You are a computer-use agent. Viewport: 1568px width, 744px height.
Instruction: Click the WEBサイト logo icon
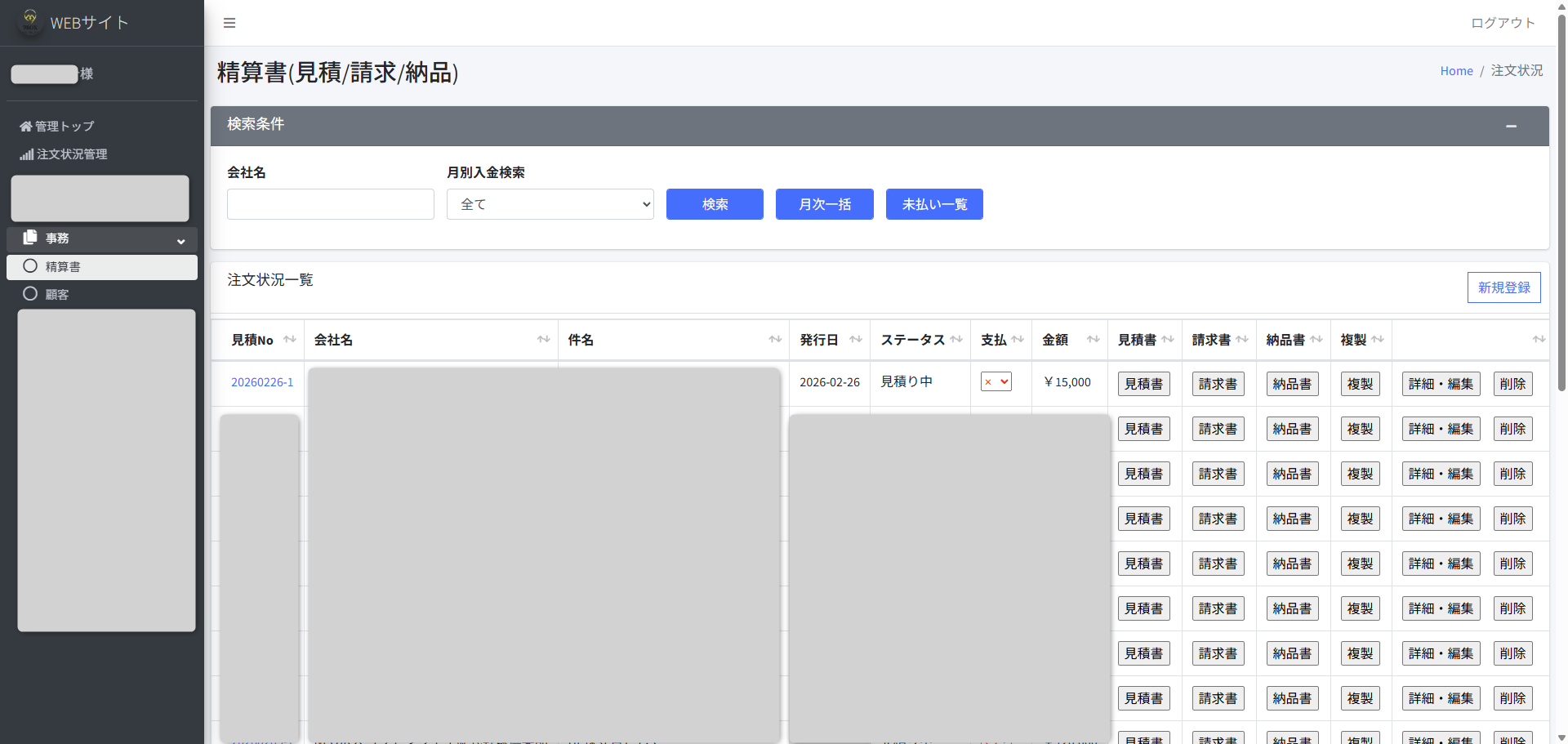[29, 22]
